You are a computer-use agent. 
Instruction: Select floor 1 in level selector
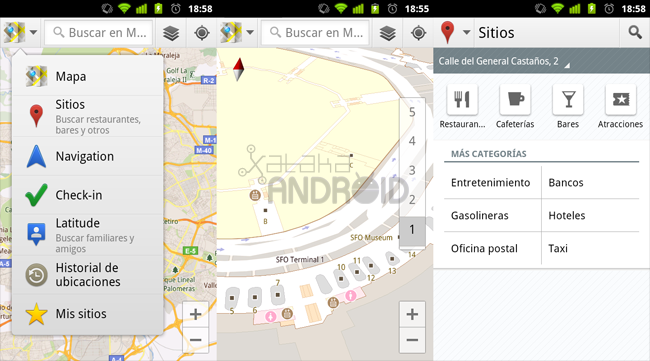(x=412, y=230)
